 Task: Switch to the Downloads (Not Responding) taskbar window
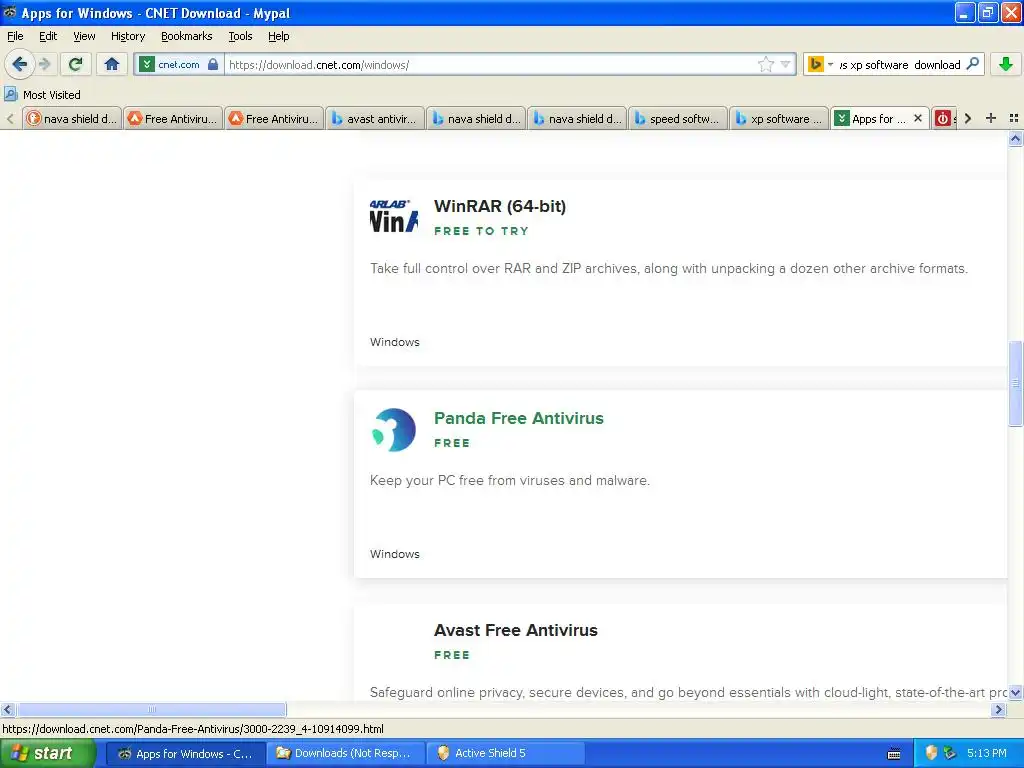346,754
